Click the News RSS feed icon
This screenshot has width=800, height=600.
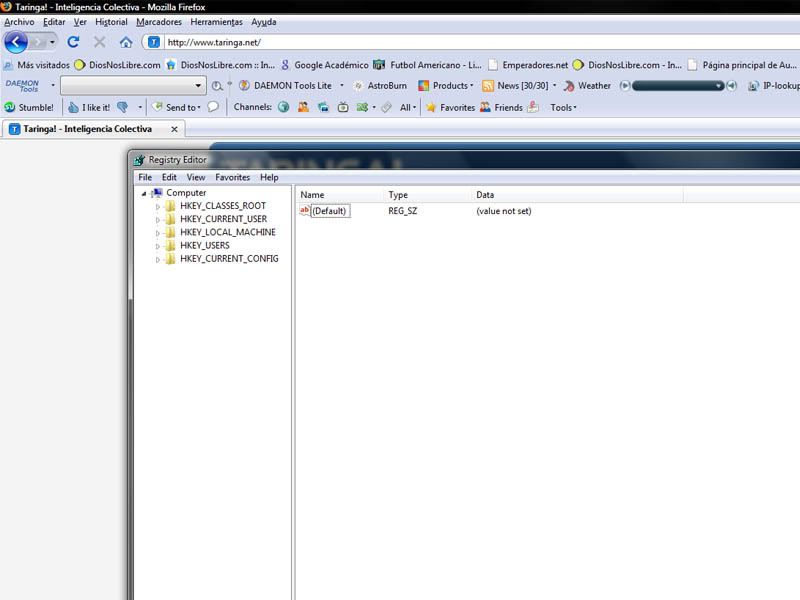point(488,86)
